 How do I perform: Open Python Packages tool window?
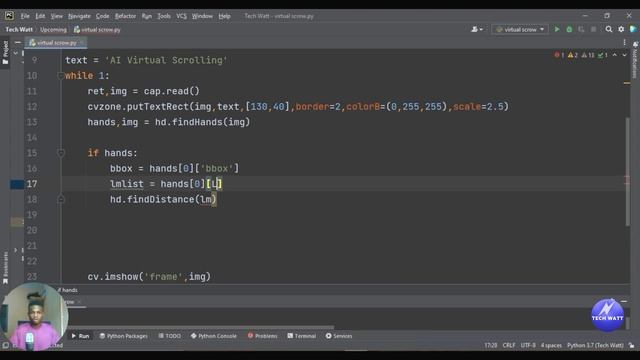click(124, 336)
